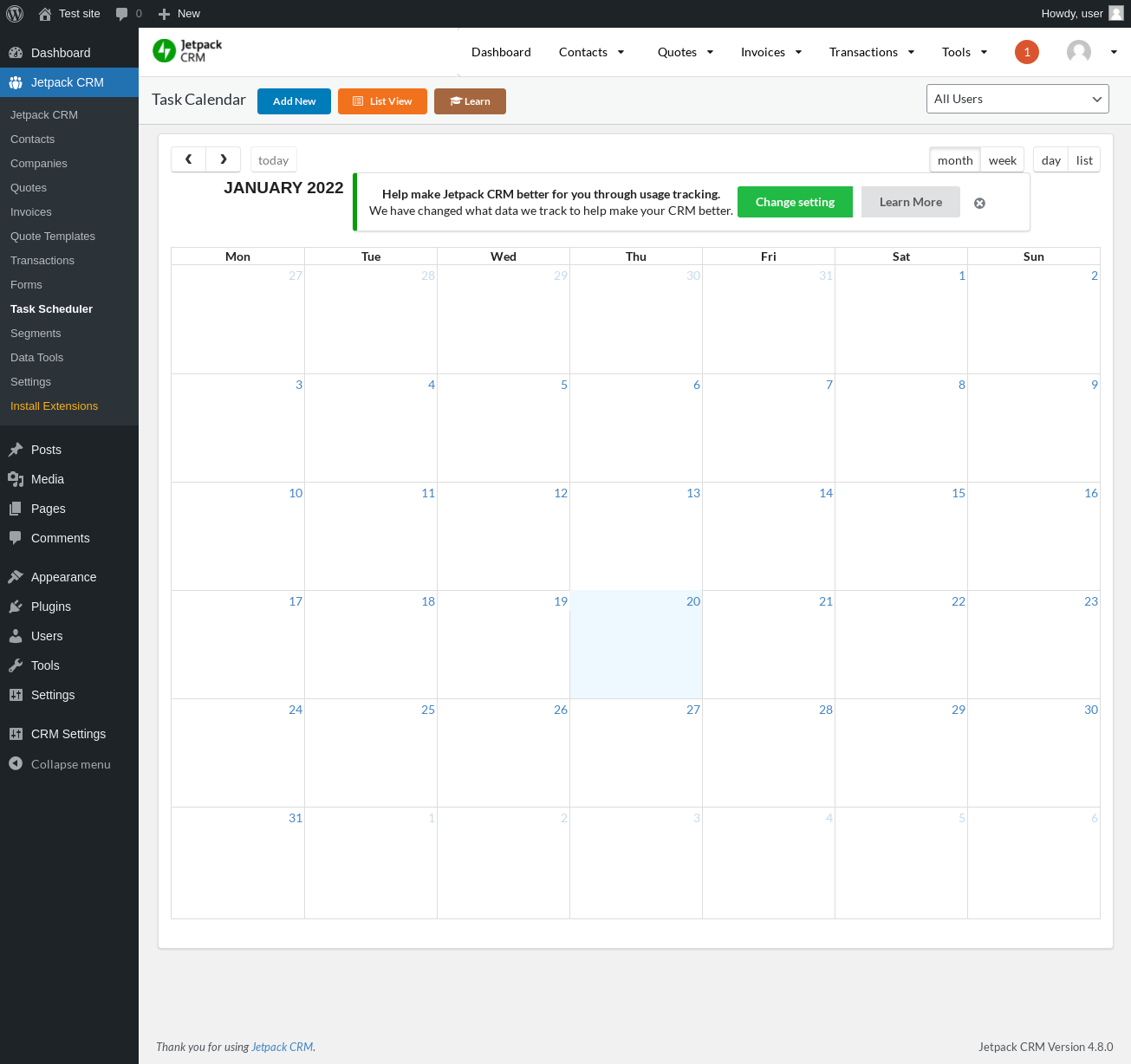Click the Tools wrench icon in sidebar
The image size is (1131, 1064).
16,665
